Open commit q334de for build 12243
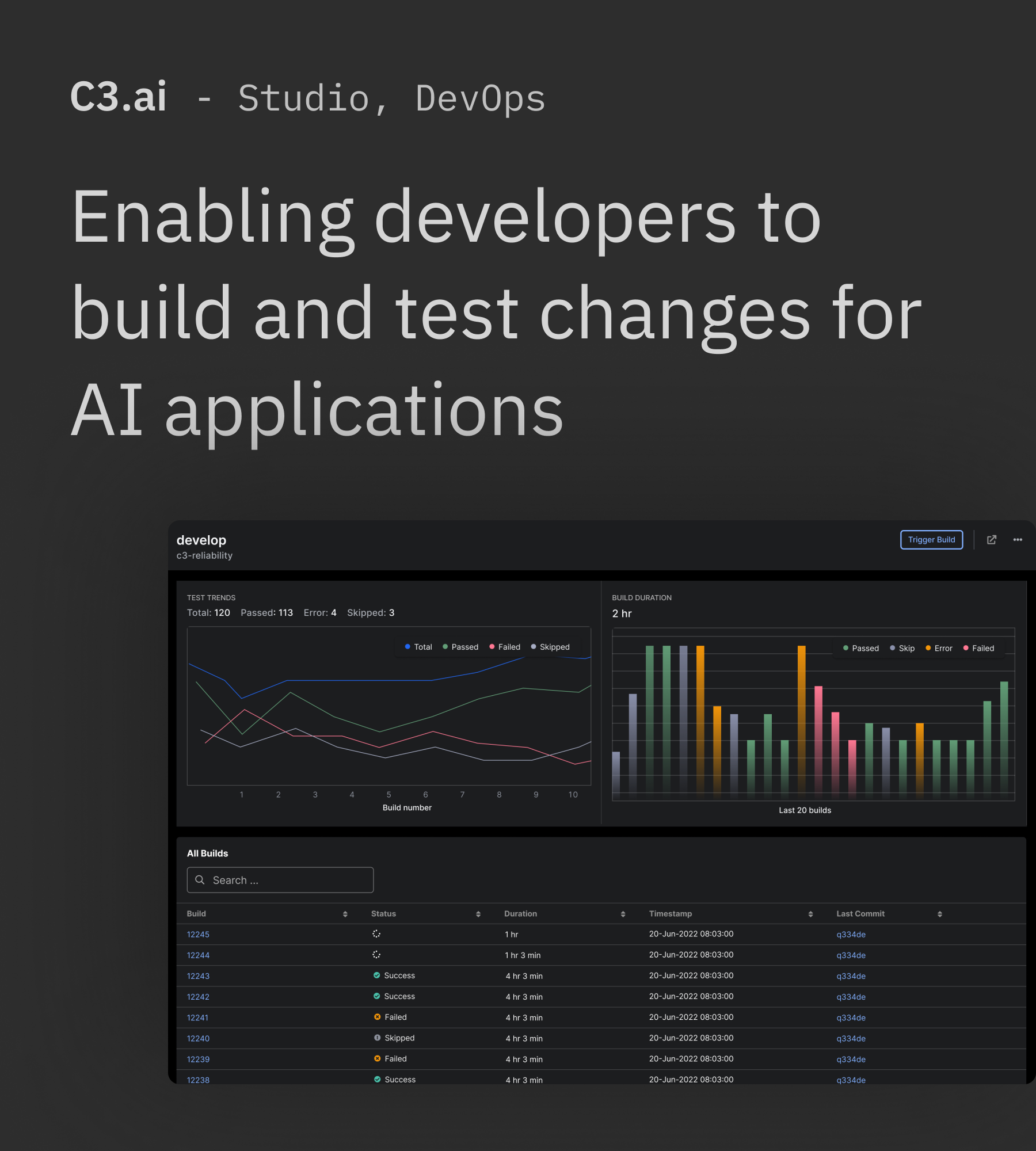The height and width of the screenshot is (1151, 1036). 851,976
